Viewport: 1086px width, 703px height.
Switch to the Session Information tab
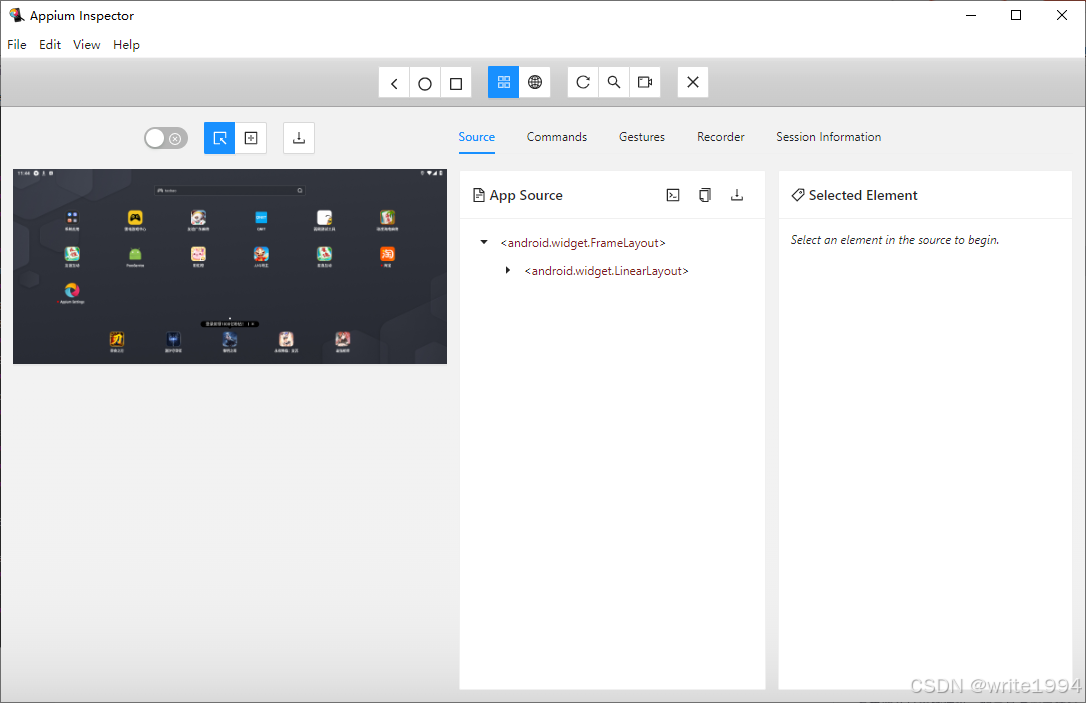click(x=828, y=137)
